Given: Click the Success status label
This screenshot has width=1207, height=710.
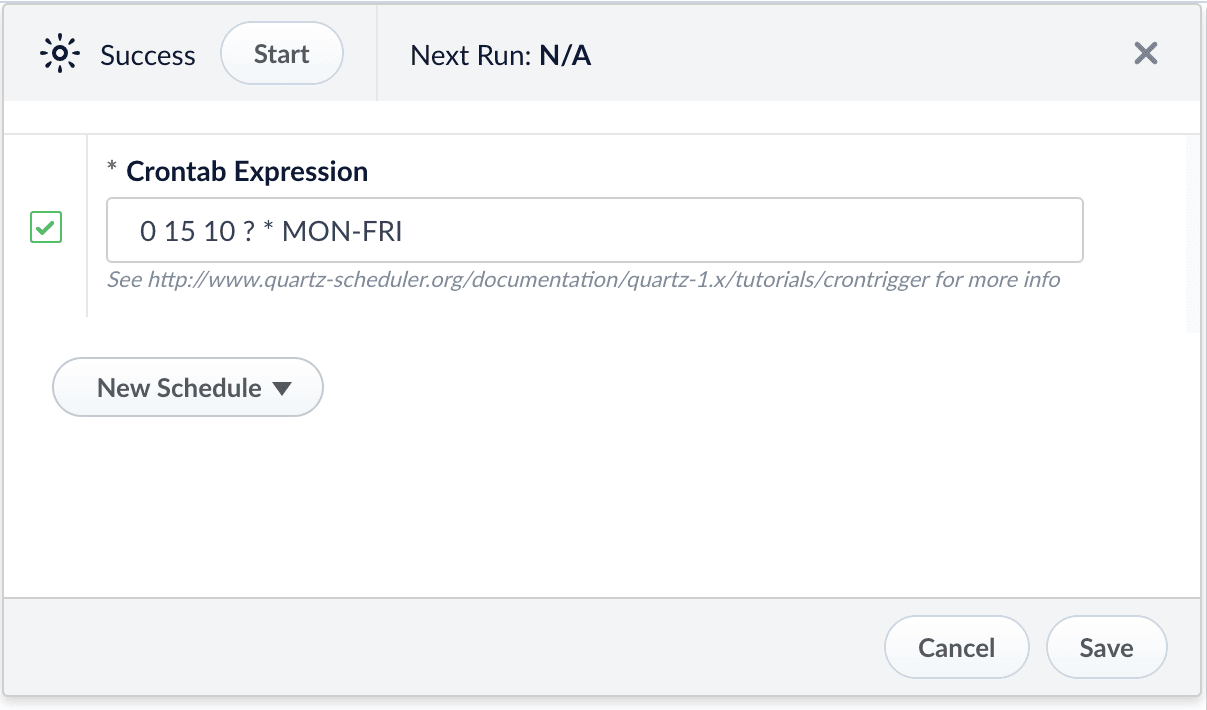Looking at the screenshot, I should tap(148, 55).
